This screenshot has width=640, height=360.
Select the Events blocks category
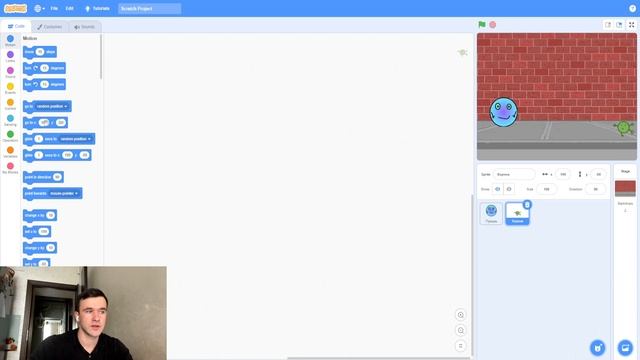(x=10, y=88)
